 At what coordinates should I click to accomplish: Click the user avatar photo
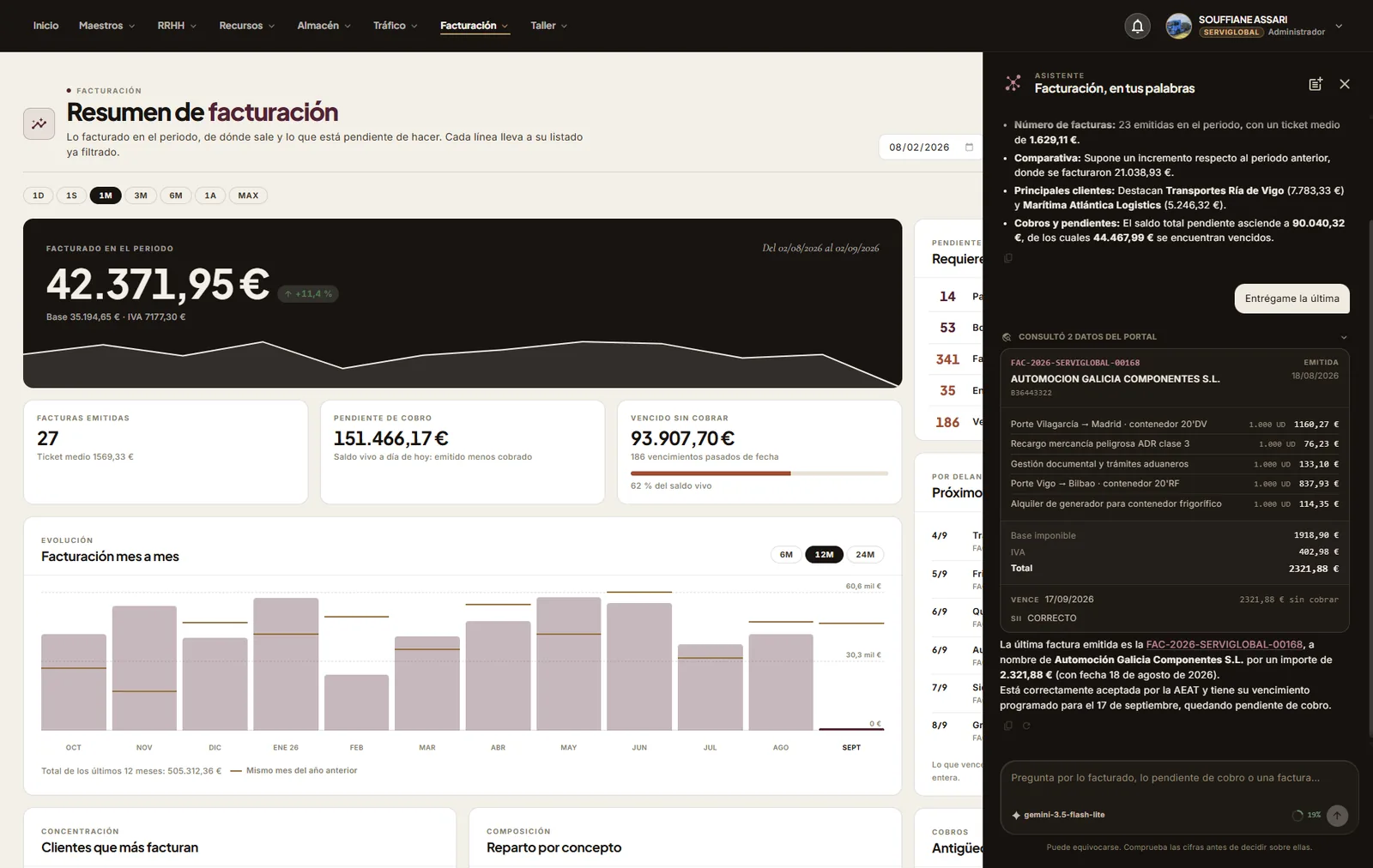1178,26
